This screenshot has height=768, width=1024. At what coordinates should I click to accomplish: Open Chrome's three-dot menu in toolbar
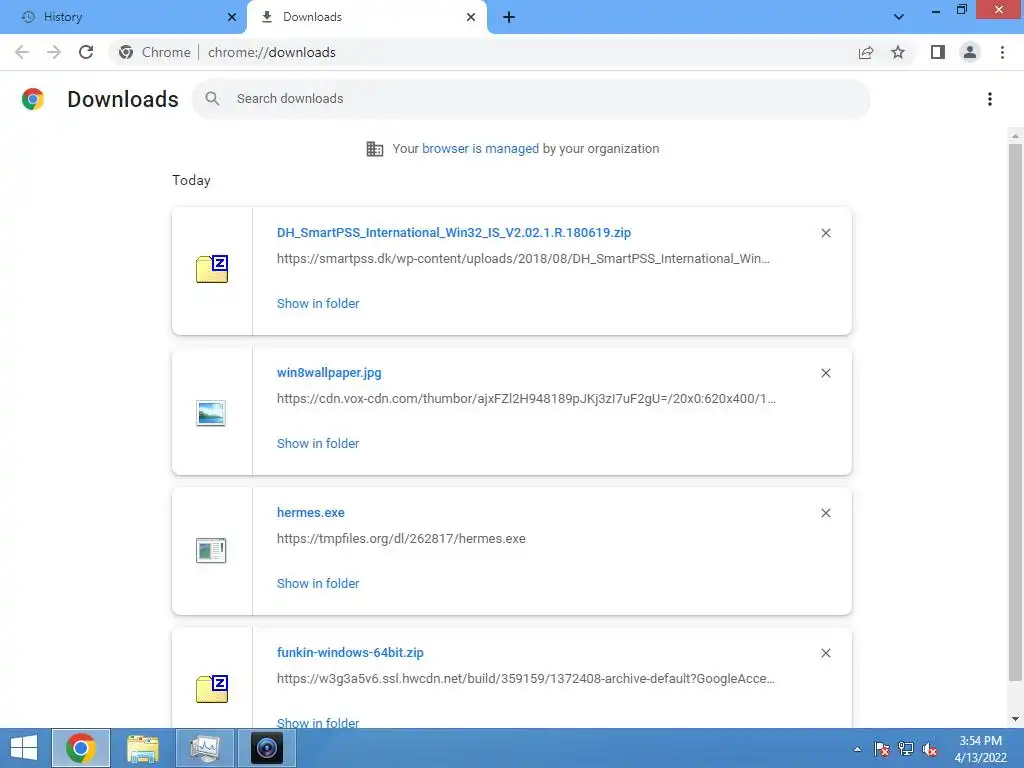pyautogui.click(x=1002, y=52)
